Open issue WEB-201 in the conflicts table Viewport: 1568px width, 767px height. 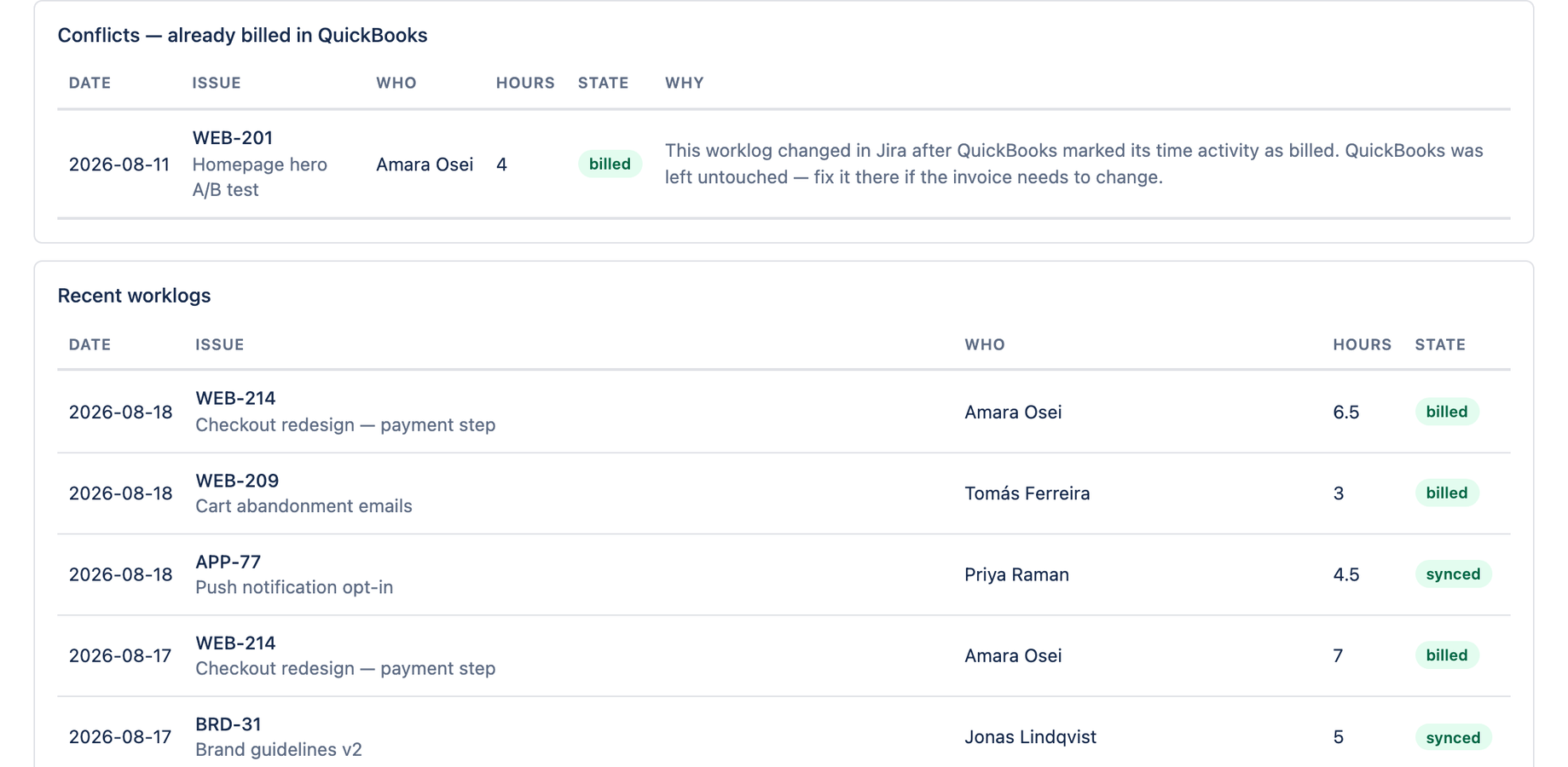pos(232,138)
